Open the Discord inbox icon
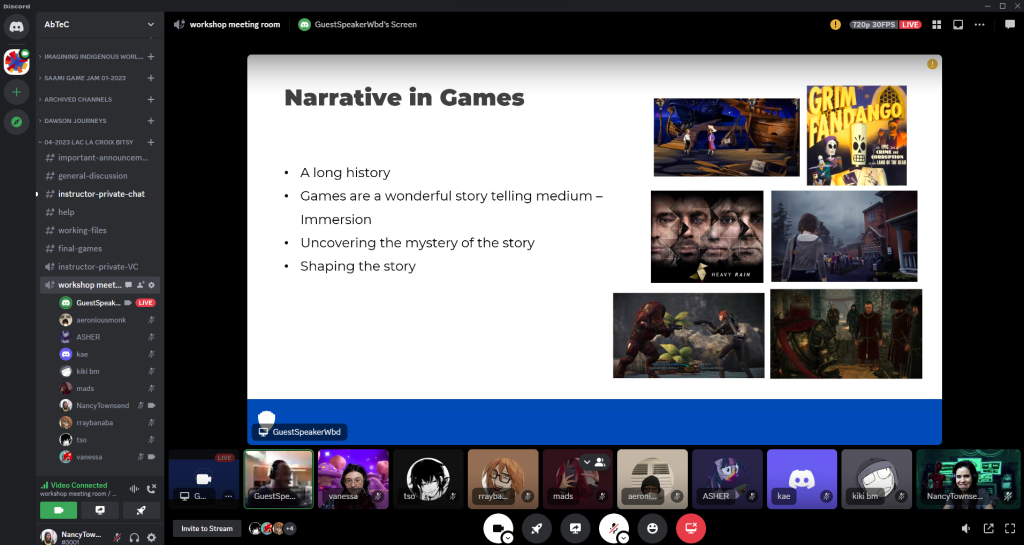The image size is (1024, 545). [x=957, y=24]
